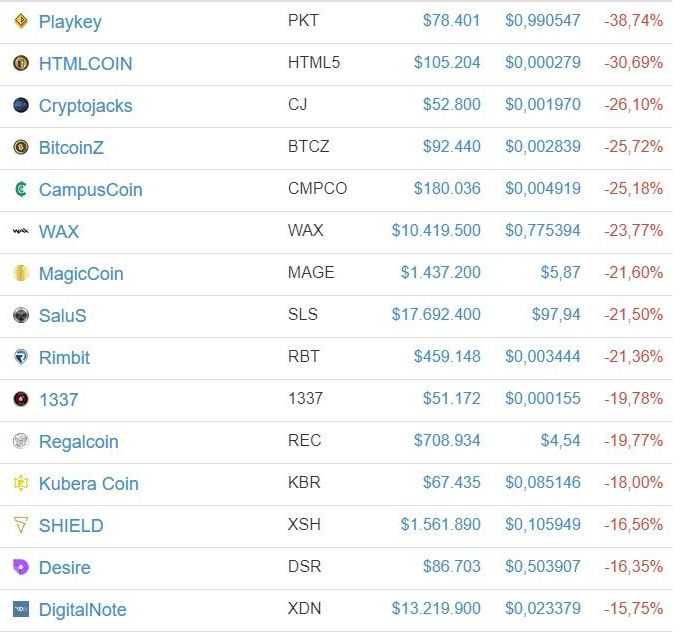Click the Desire purple logo icon
This screenshot has height=632, width=673.
[21, 567]
